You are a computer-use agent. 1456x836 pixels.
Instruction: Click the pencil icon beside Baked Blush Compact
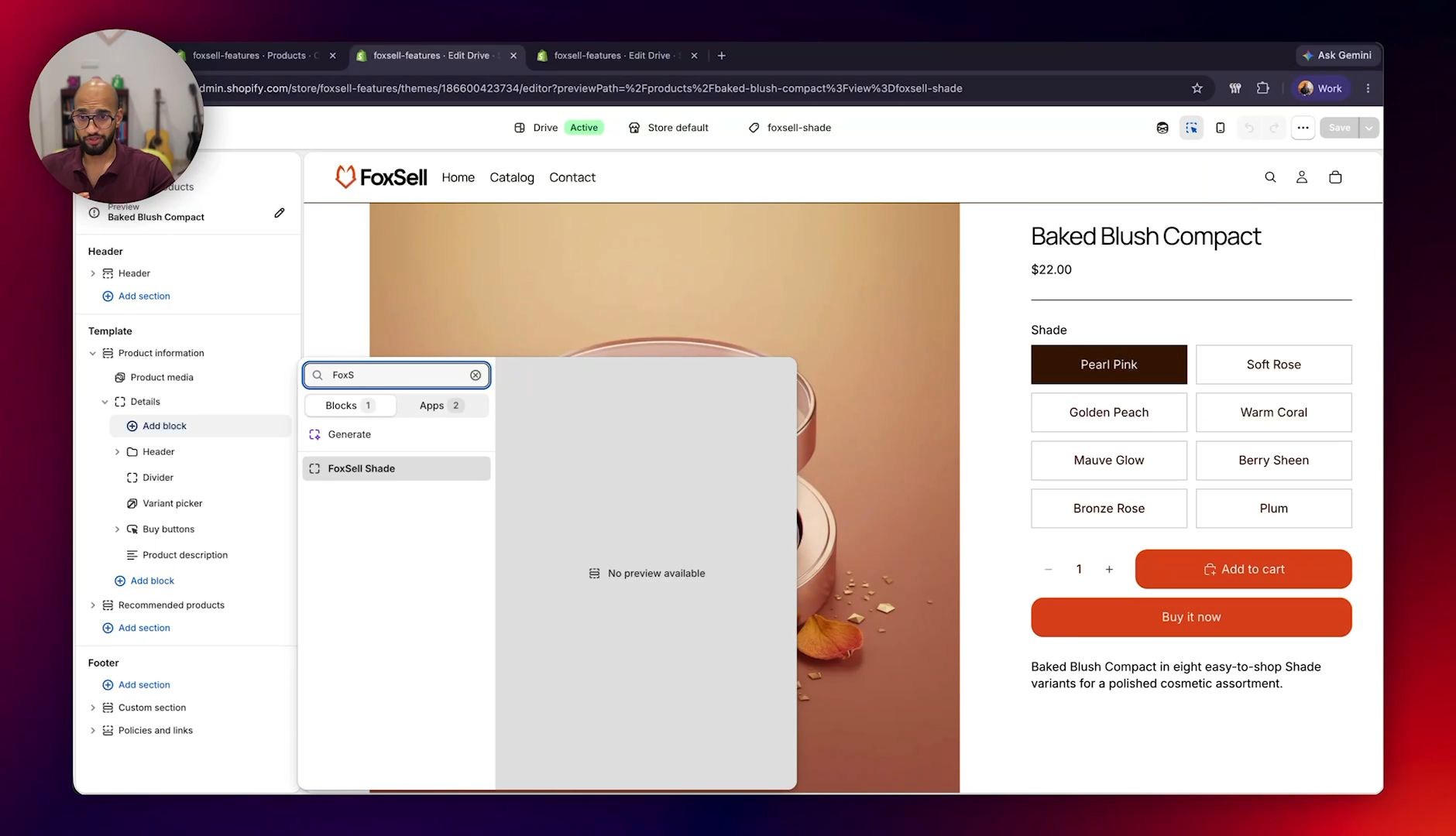coord(280,213)
